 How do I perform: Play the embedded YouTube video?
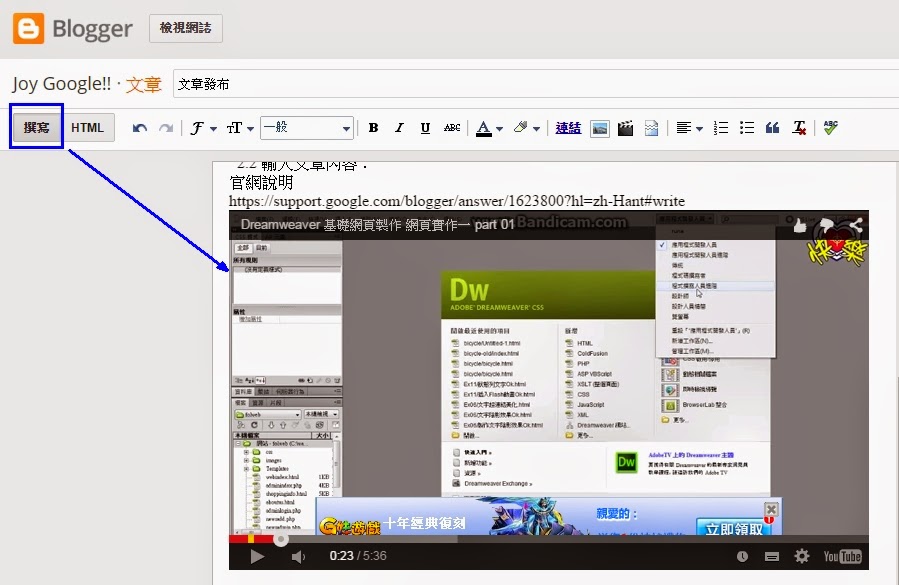pos(257,556)
